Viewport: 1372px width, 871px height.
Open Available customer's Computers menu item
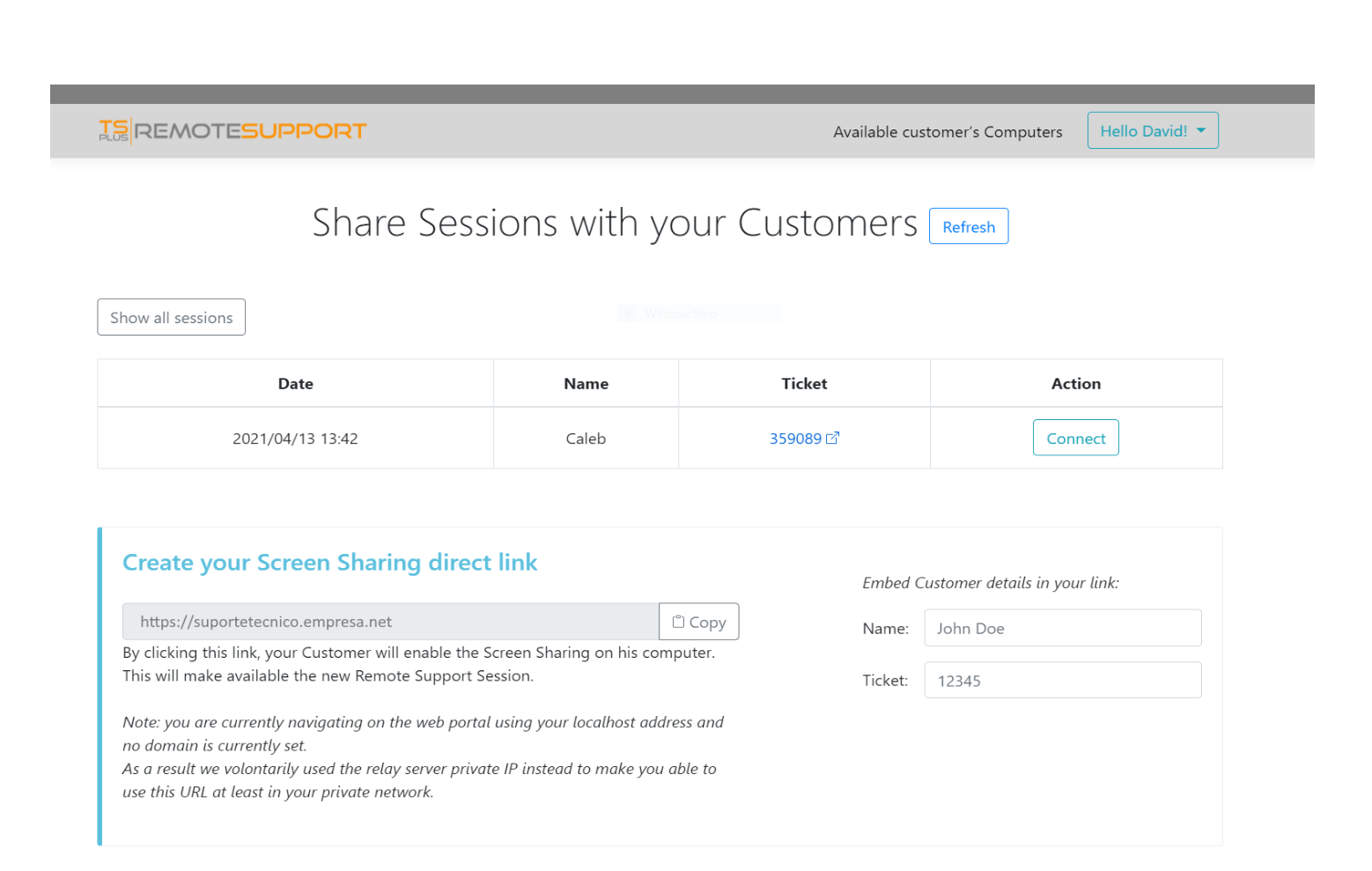(x=948, y=132)
